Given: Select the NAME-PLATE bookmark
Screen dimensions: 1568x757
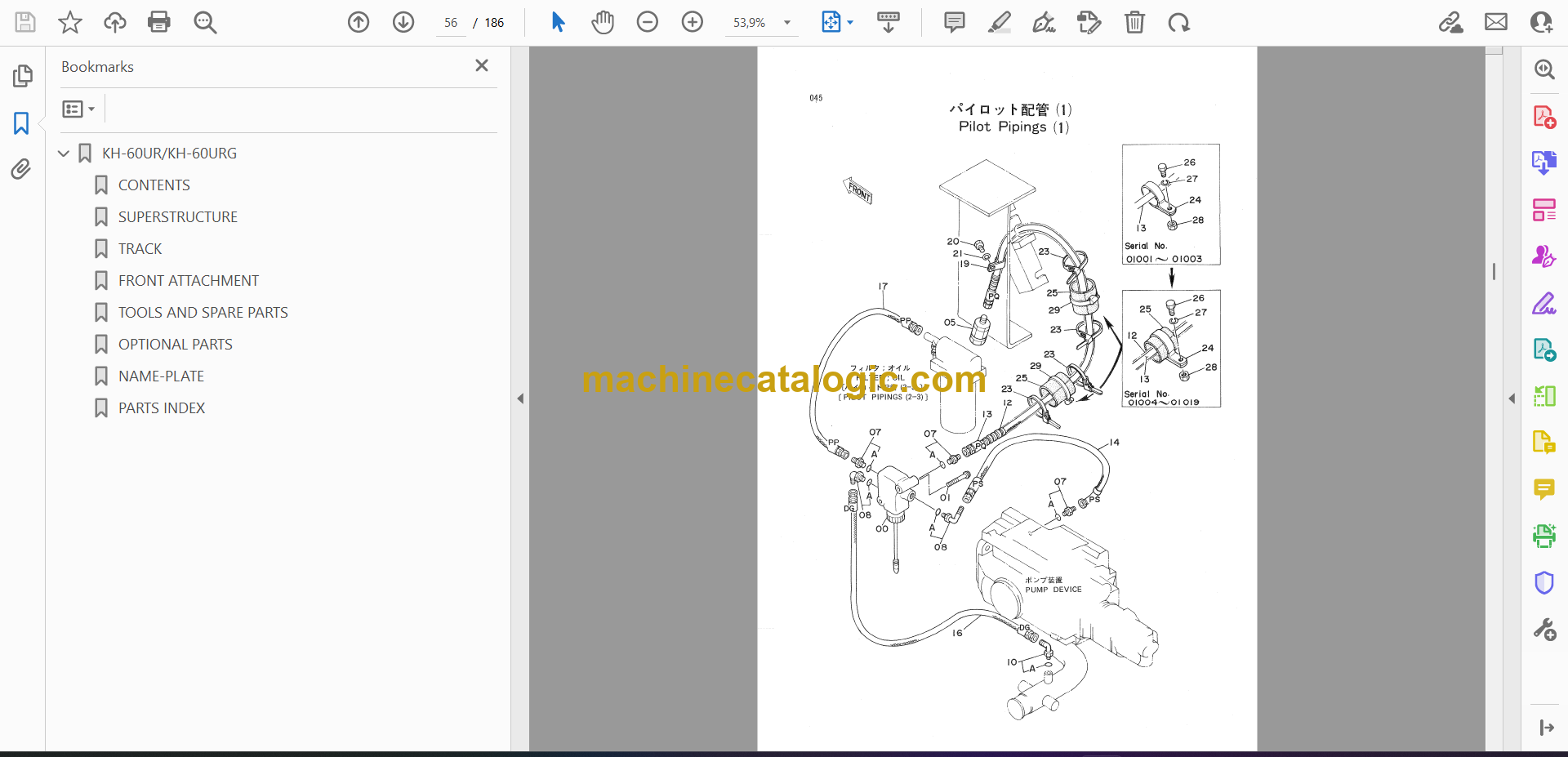Looking at the screenshot, I should 162,376.
